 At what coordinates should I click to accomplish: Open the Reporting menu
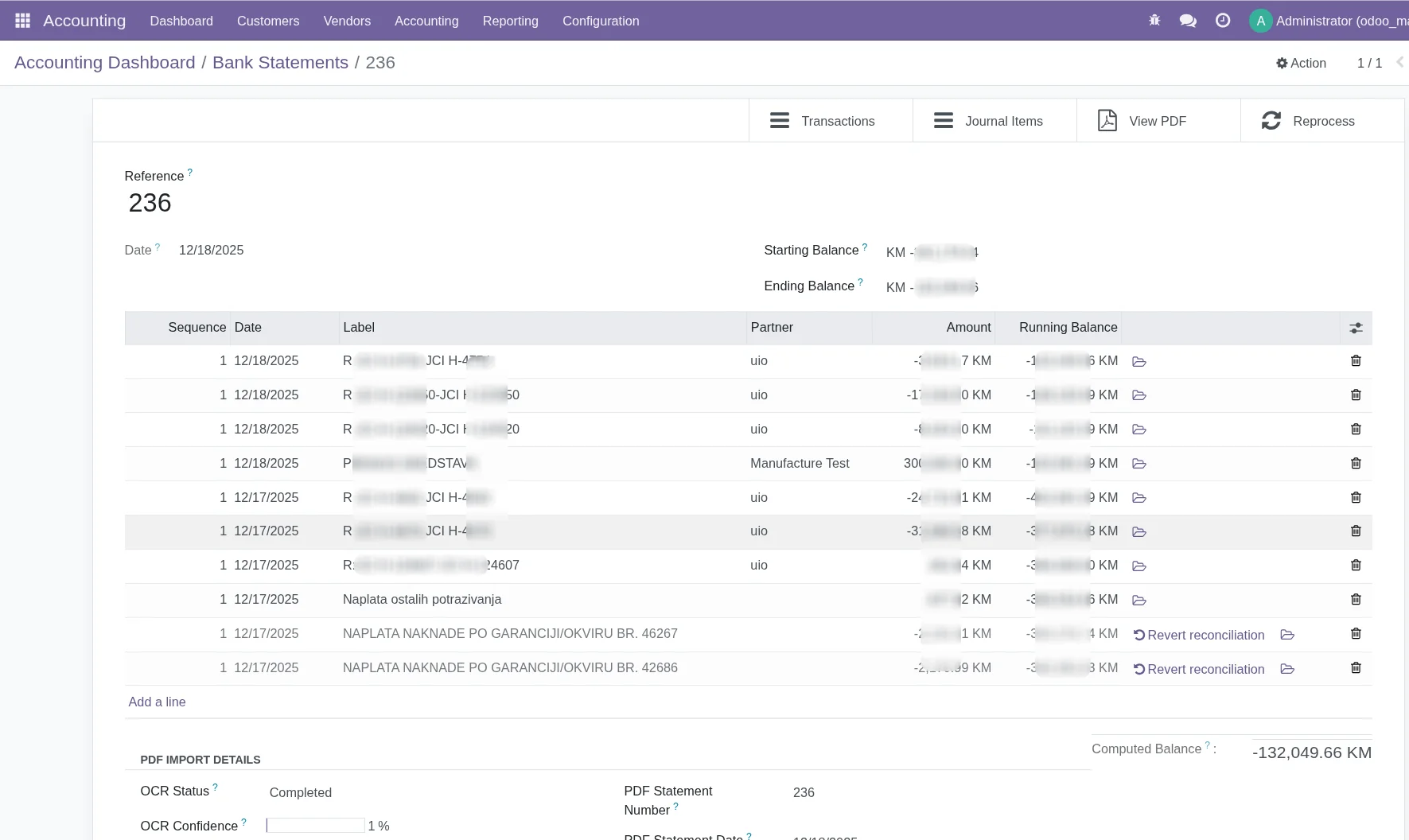pyautogui.click(x=510, y=21)
